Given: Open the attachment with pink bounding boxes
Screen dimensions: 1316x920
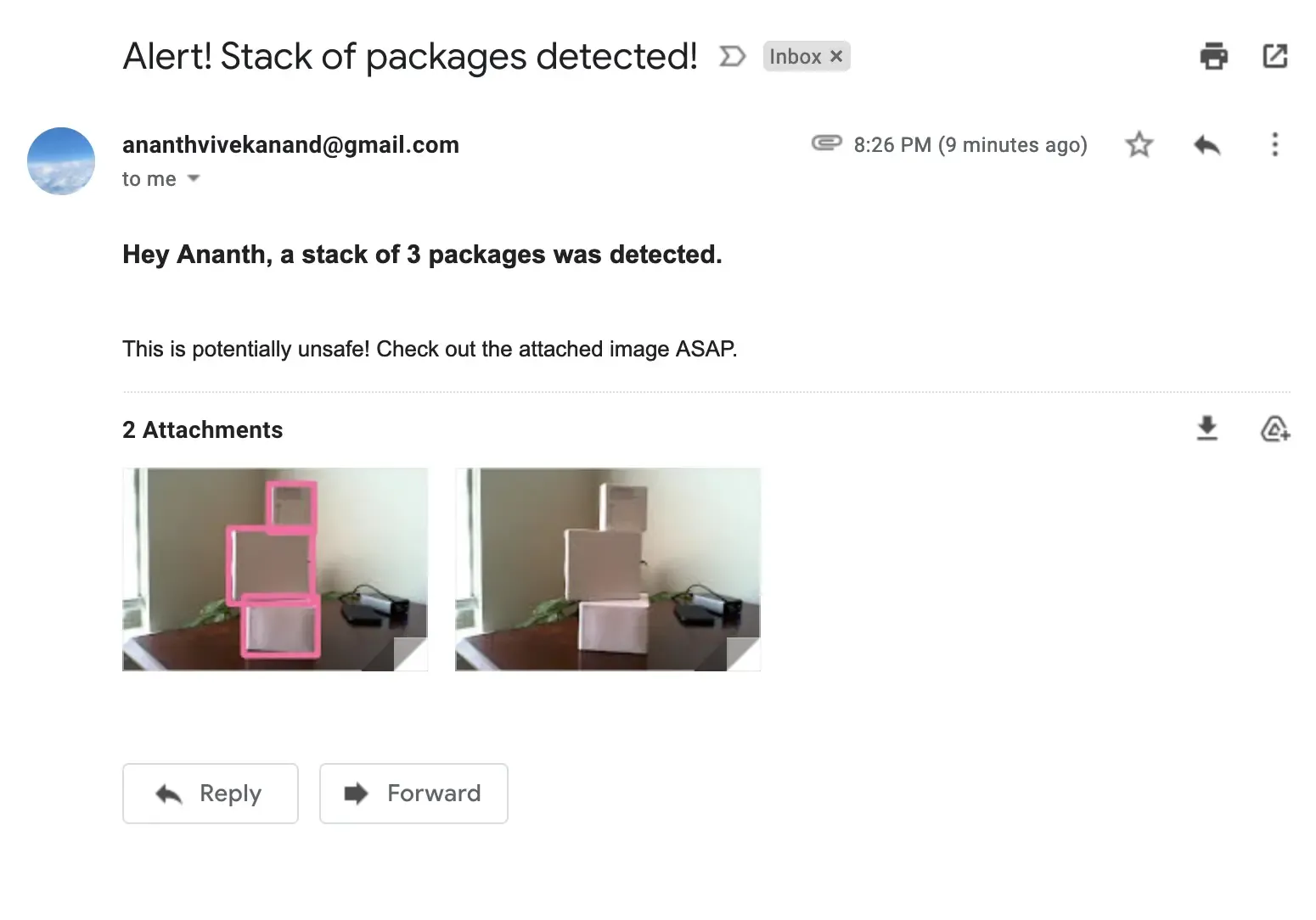Looking at the screenshot, I should point(275,569).
